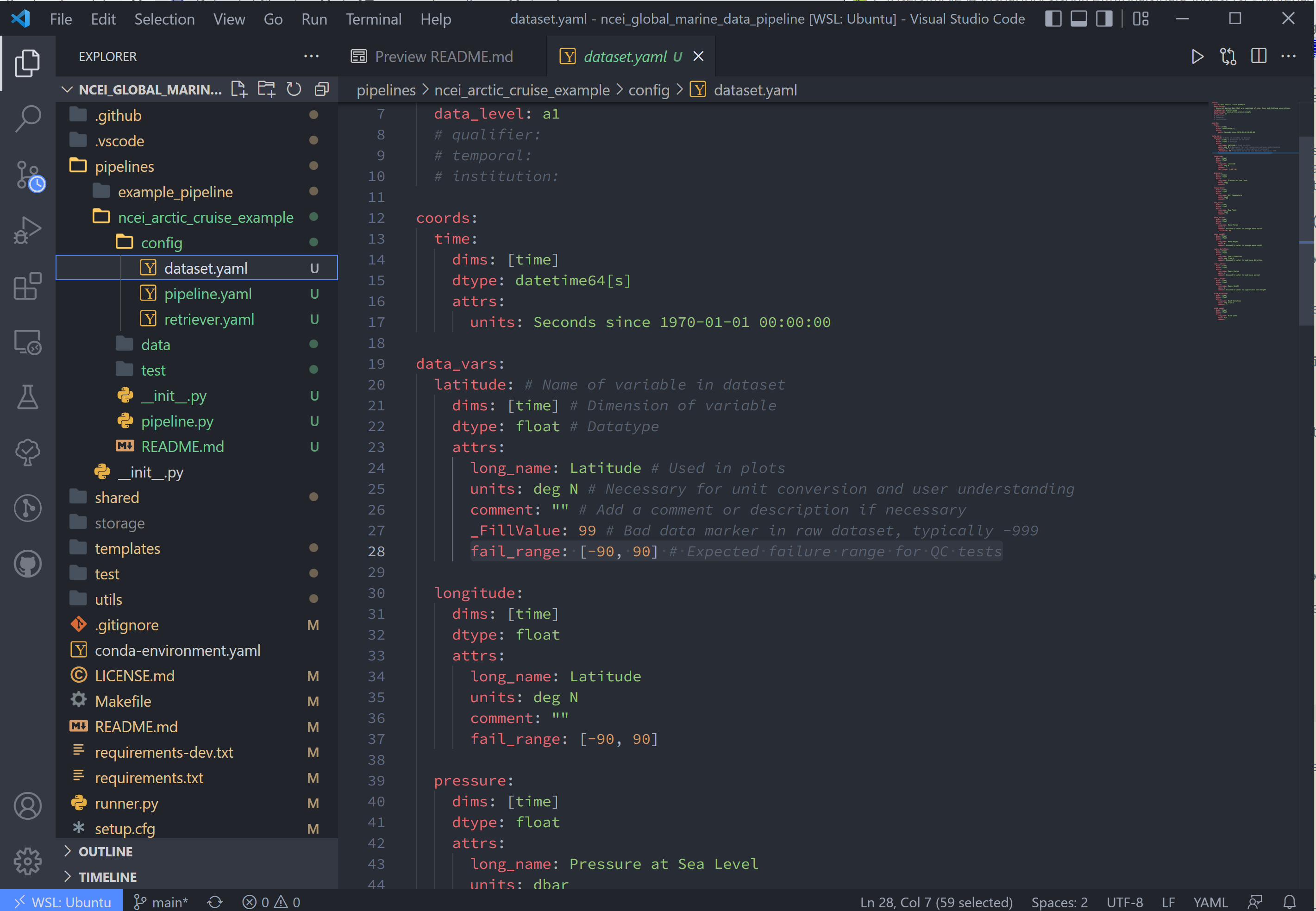Viewport: 1316px width, 911px height.
Task: Expand the OUTLINE section
Action: point(197,852)
